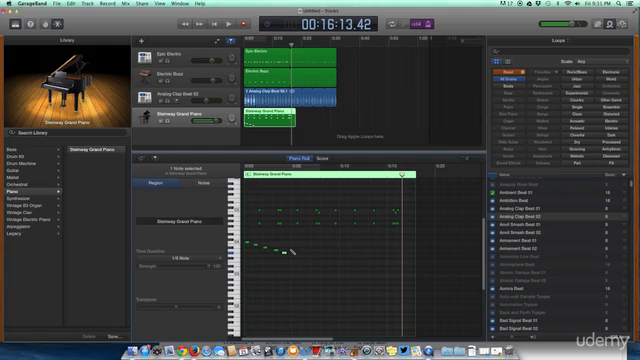Switch loop browser to button view
The width and height of the screenshot is (640, 360).
click(x=496, y=62)
